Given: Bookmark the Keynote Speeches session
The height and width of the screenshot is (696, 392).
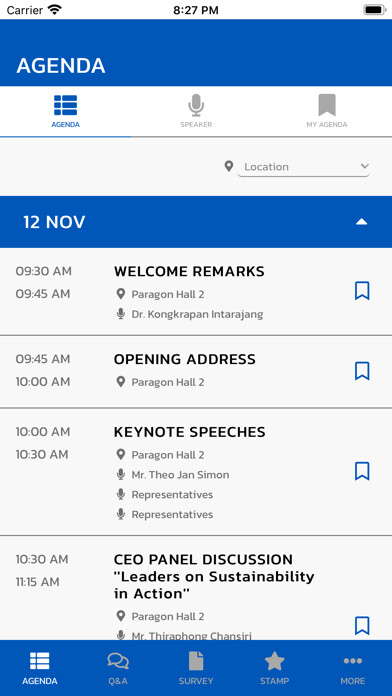Looking at the screenshot, I should (x=362, y=471).
